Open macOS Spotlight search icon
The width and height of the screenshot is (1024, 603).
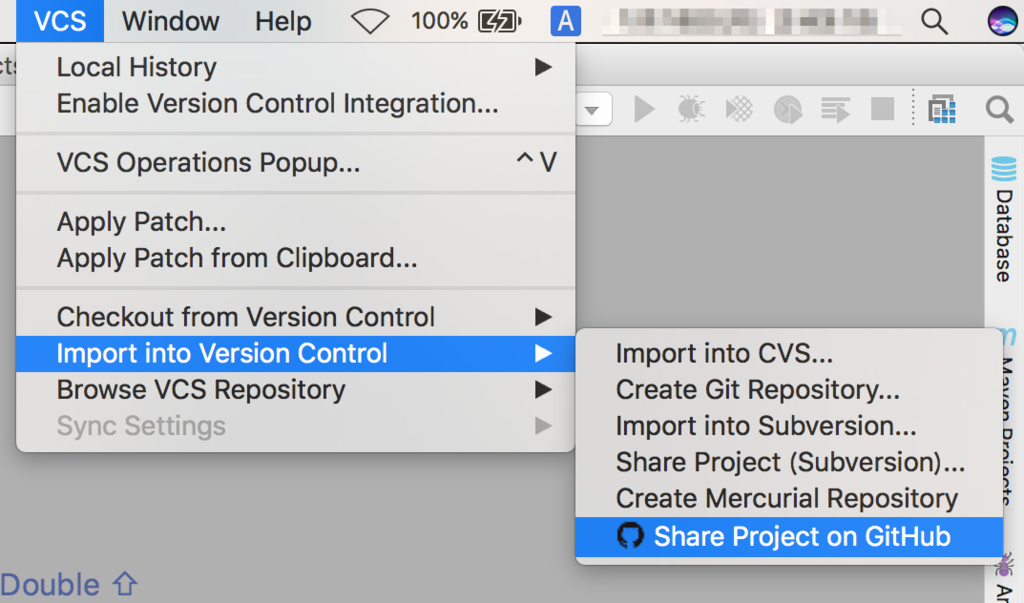coord(934,21)
